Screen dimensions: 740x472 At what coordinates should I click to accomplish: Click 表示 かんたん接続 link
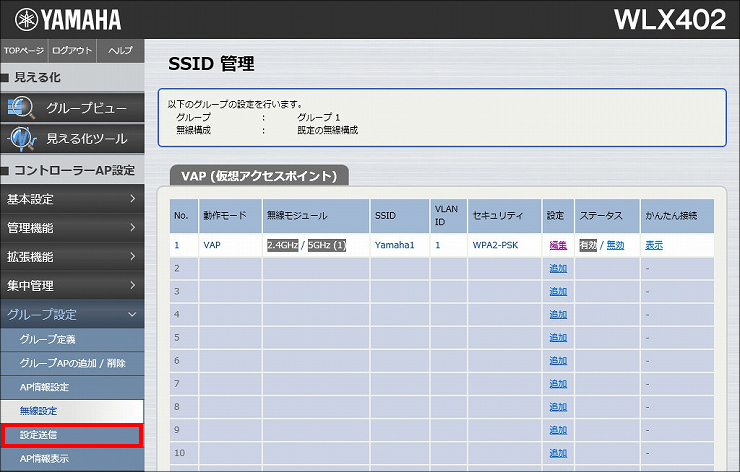click(x=654, y=245)
